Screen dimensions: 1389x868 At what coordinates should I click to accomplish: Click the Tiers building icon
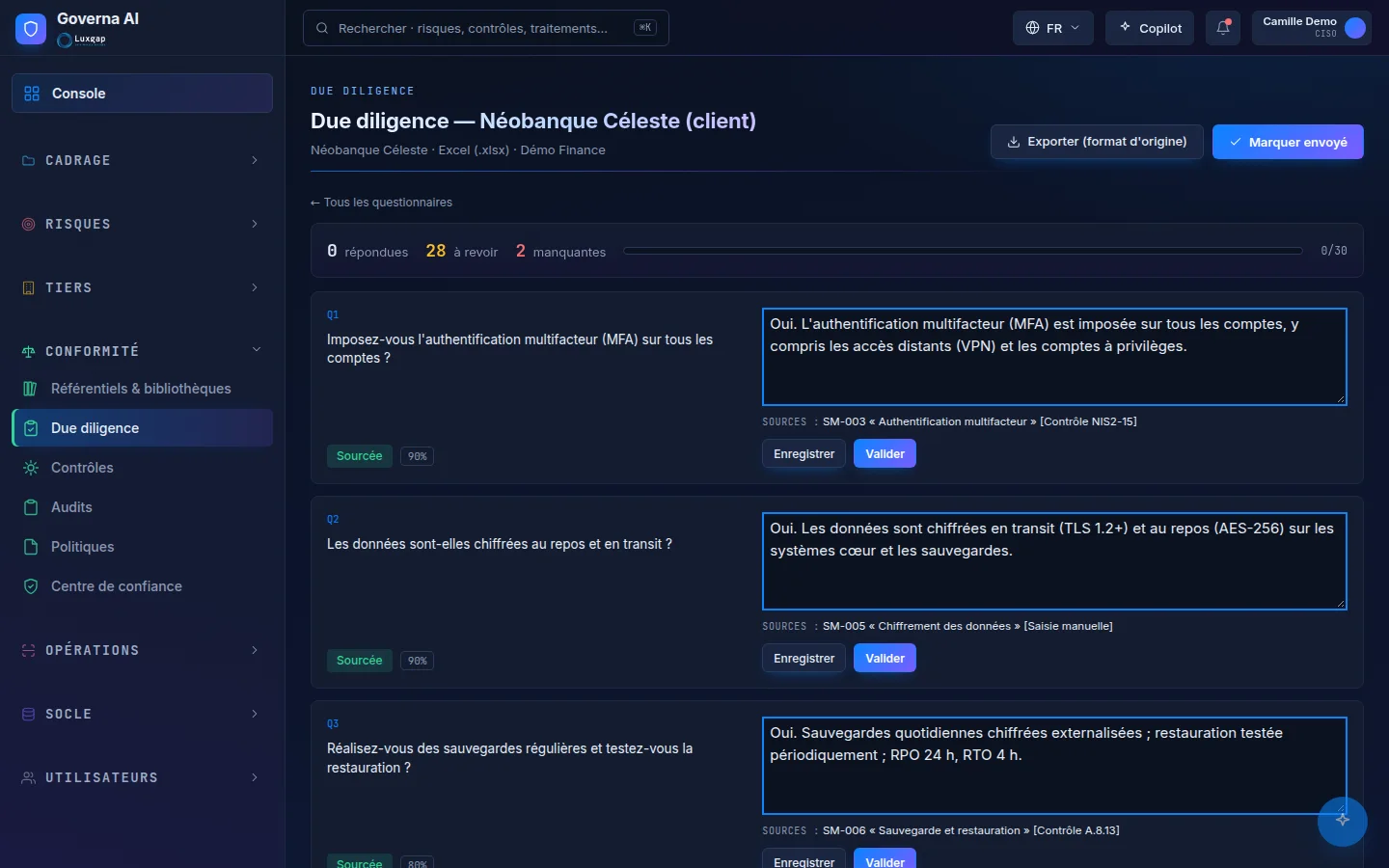[28, 288]
